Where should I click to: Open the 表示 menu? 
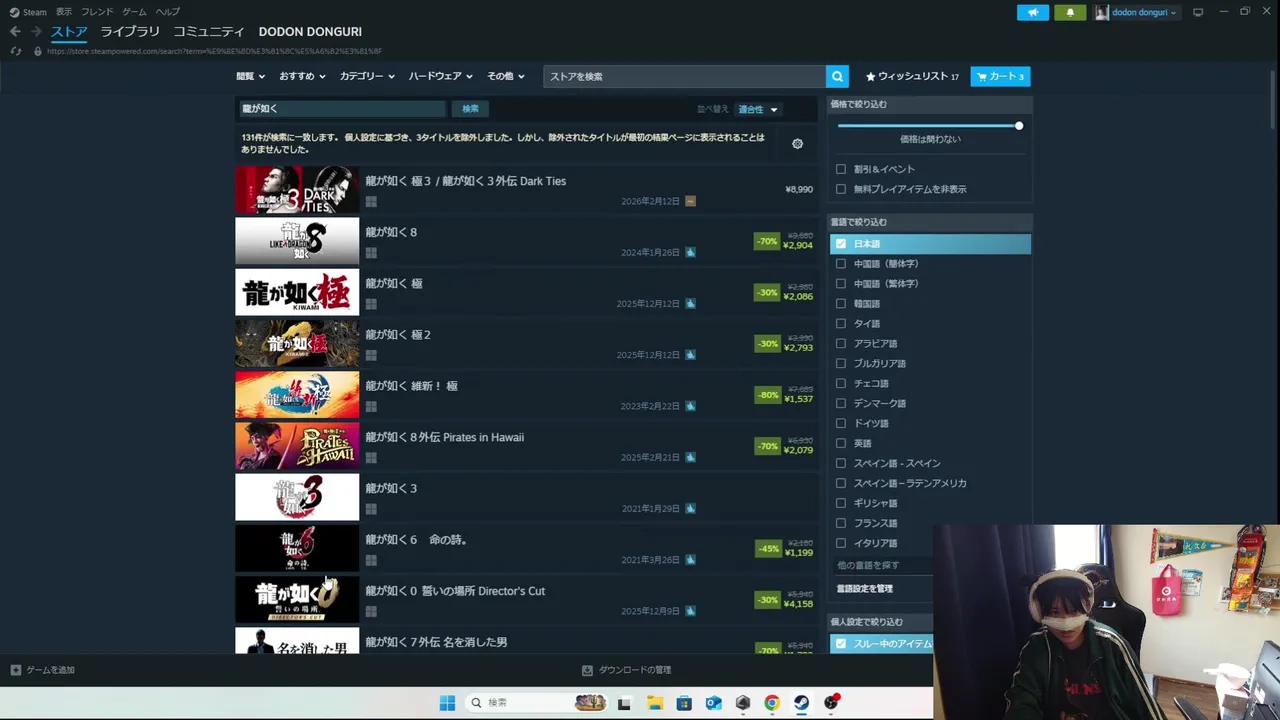tap(64, 12)
